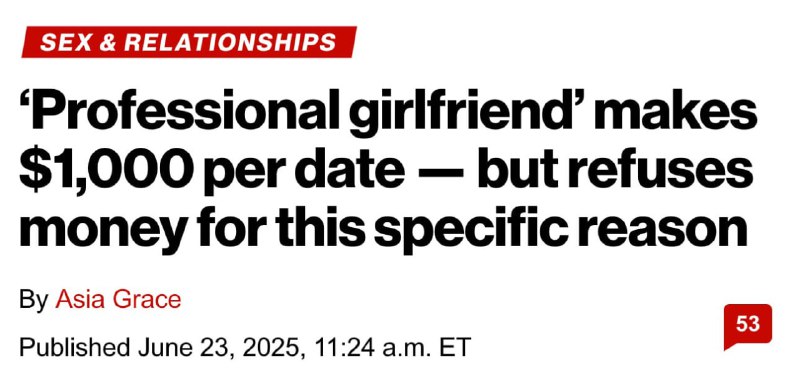Screen dimensions: 800x379
Task: Click the number 53 in the comment badge
Action: pyautogui.click(x=748, y=324)
